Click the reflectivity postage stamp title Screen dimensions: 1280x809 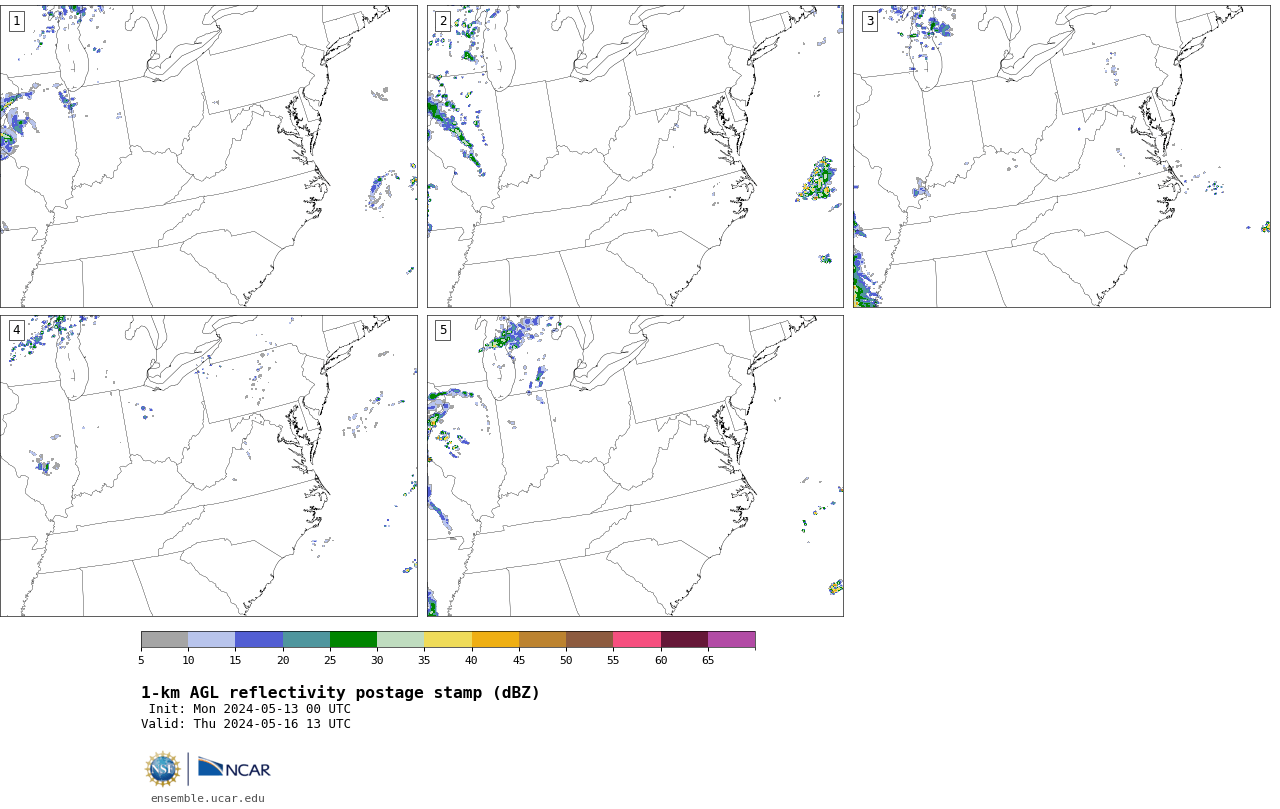tap(340, 693)
